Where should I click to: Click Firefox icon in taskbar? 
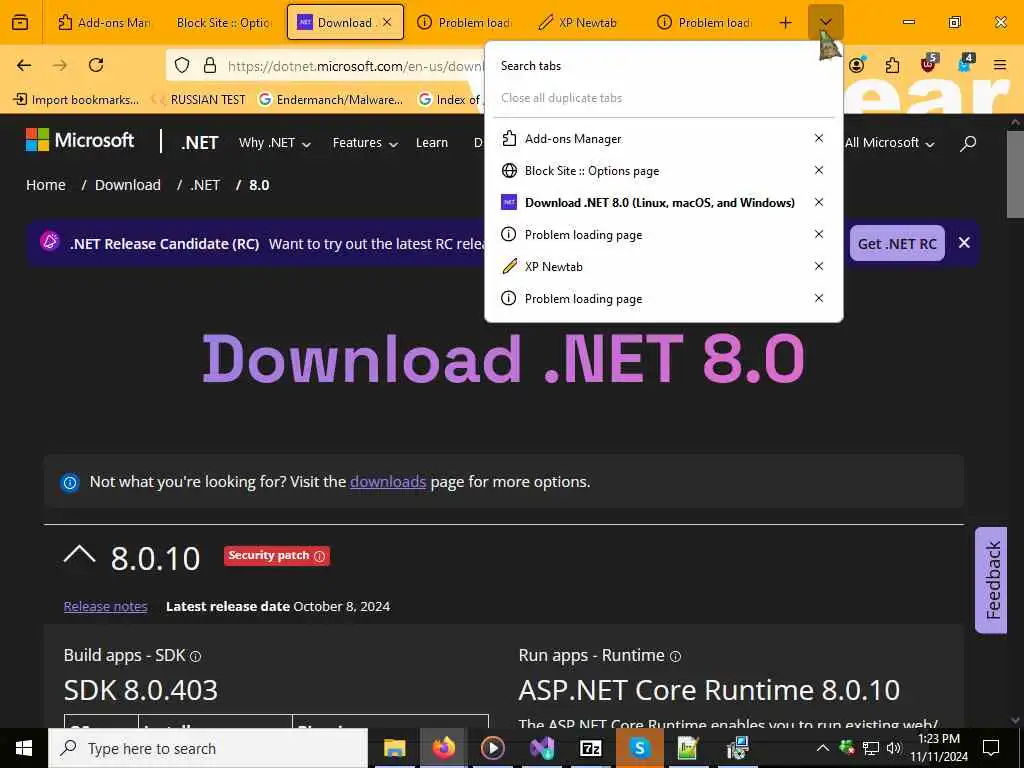tap(443, 748)
